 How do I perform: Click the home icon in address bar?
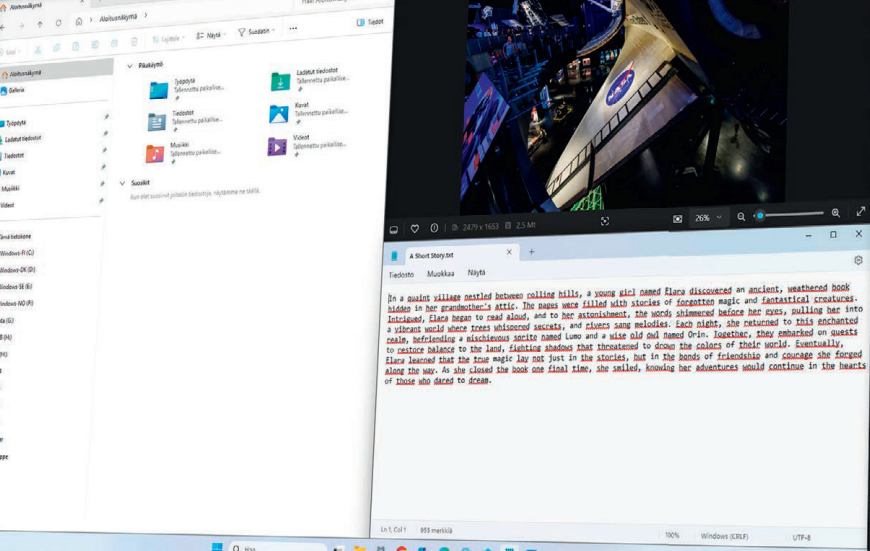click(x=79, y=22)
